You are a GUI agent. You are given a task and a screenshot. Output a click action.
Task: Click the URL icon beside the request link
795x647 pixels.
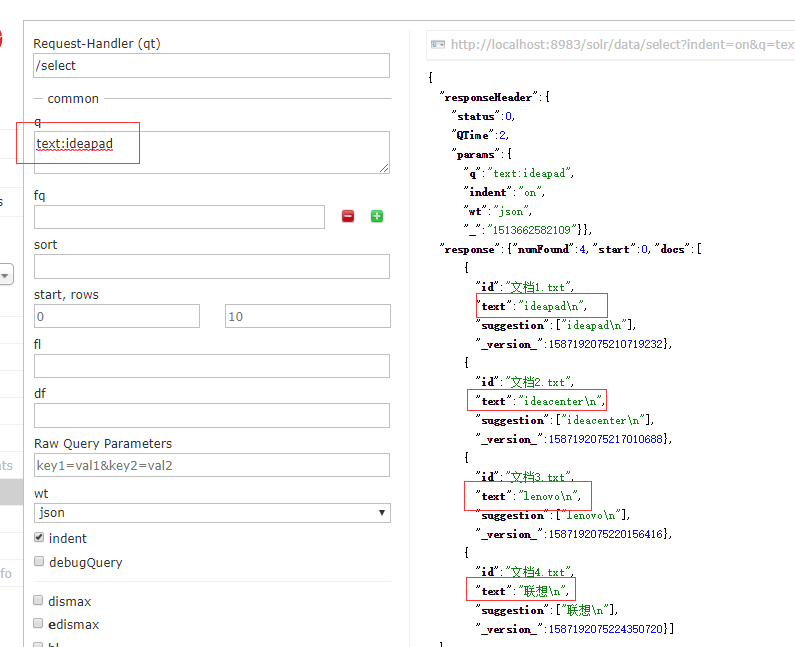[438, 45]
